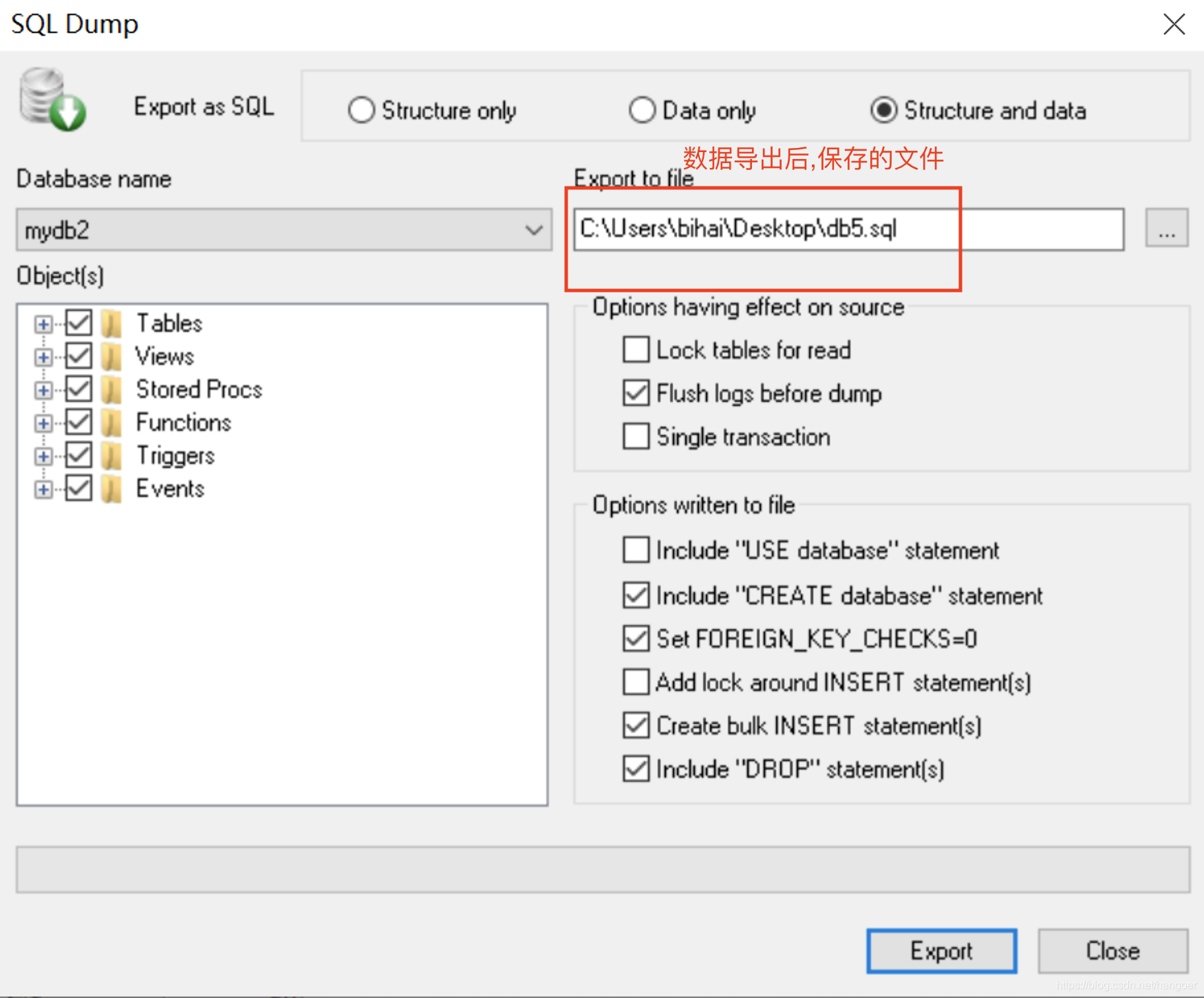Uncheck the Stored Procs object checkbox
The height and width of the screenshot is (998, 1204).
click(79, 388)
